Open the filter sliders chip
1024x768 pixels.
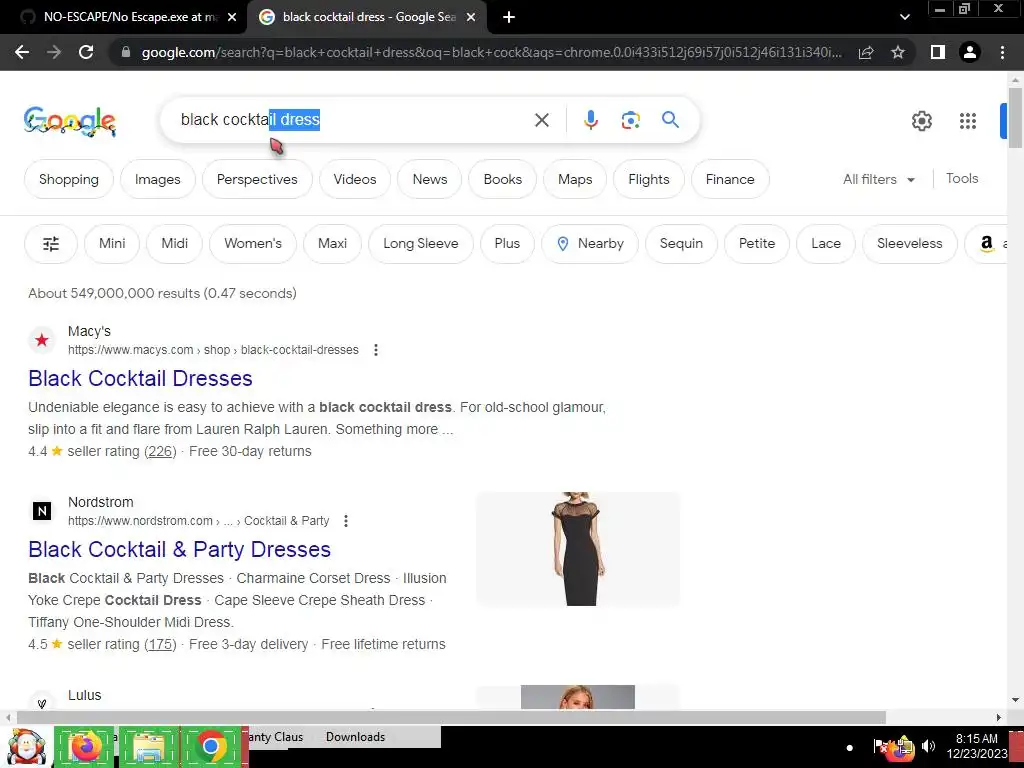51,244
